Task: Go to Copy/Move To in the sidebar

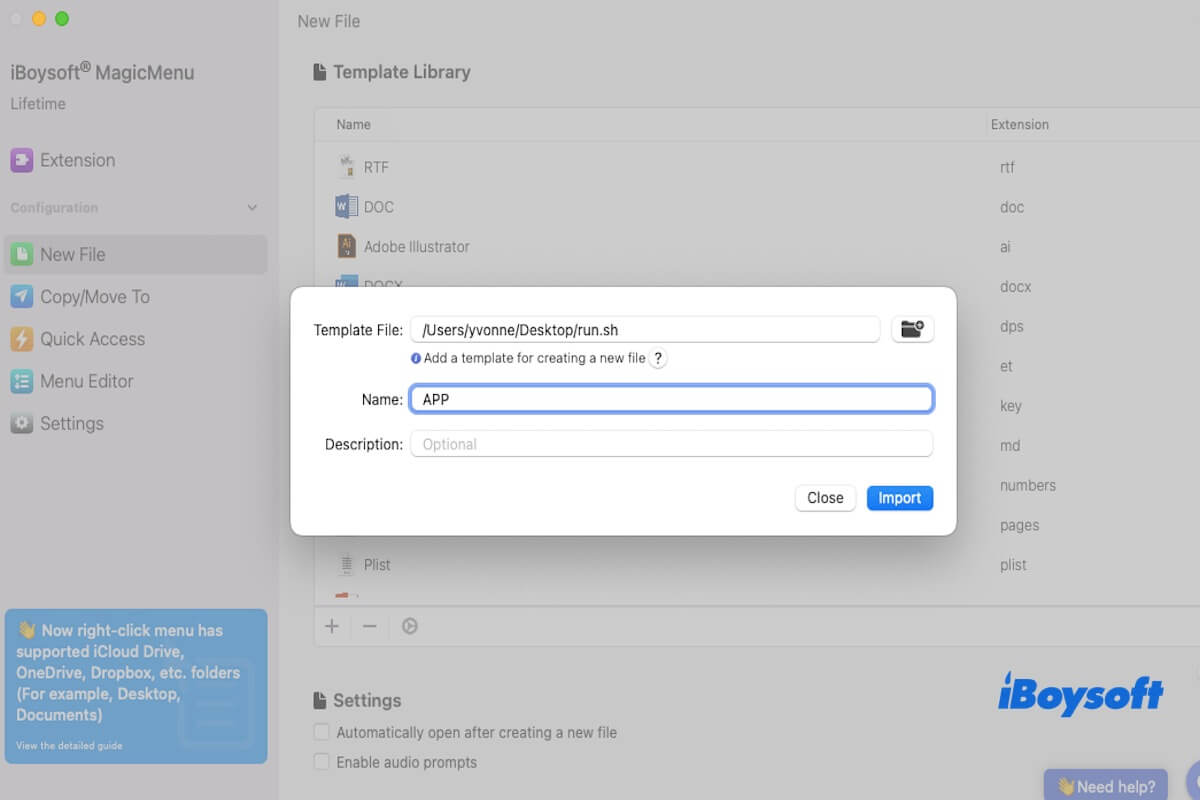Action: coord(94,297)
